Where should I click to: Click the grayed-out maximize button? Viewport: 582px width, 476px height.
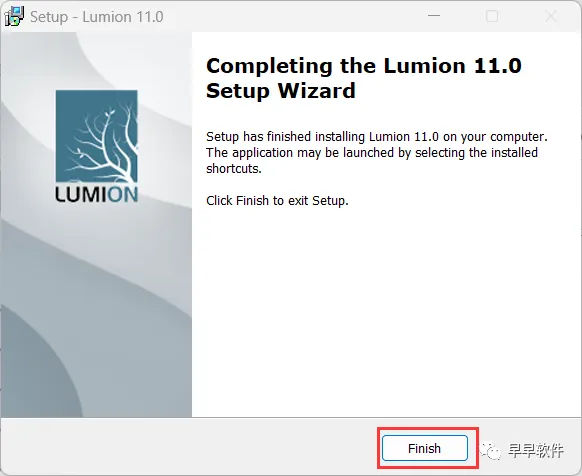(492, 16)
